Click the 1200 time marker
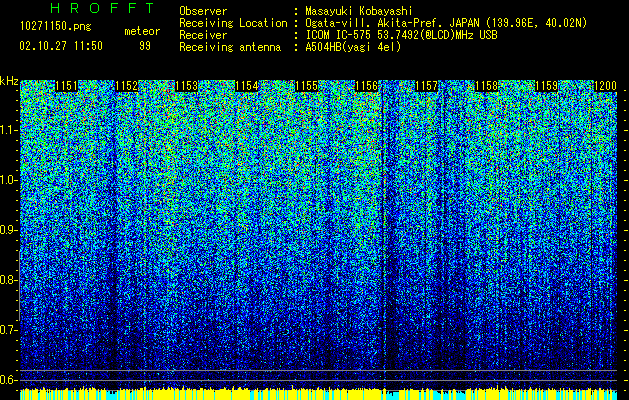 pos(605,86)
